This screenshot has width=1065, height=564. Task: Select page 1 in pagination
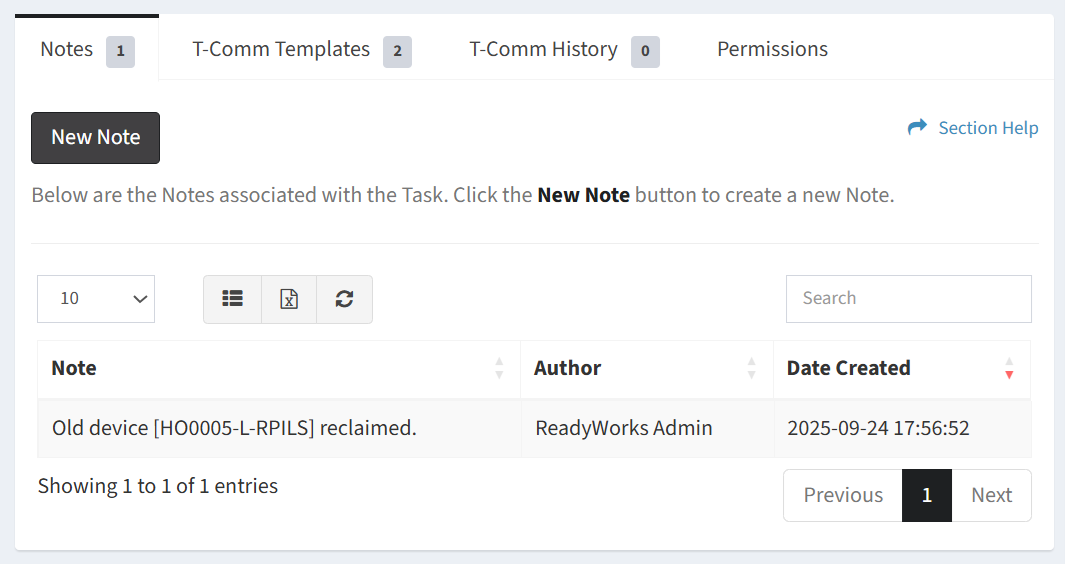pyautogui.click(x=927, y=495)
